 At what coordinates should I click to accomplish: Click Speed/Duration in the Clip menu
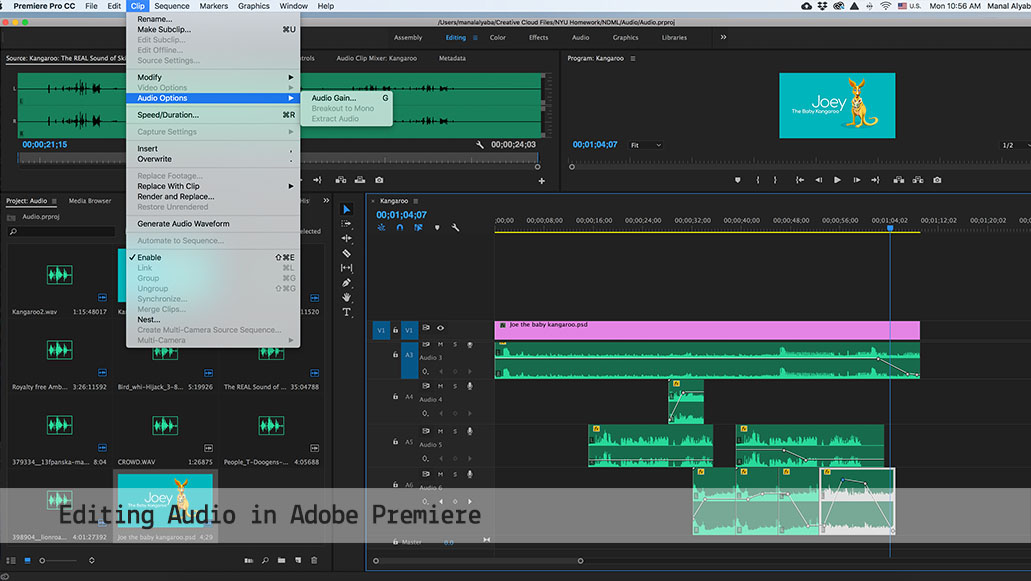pyautogui.click(x=168, y=115)
